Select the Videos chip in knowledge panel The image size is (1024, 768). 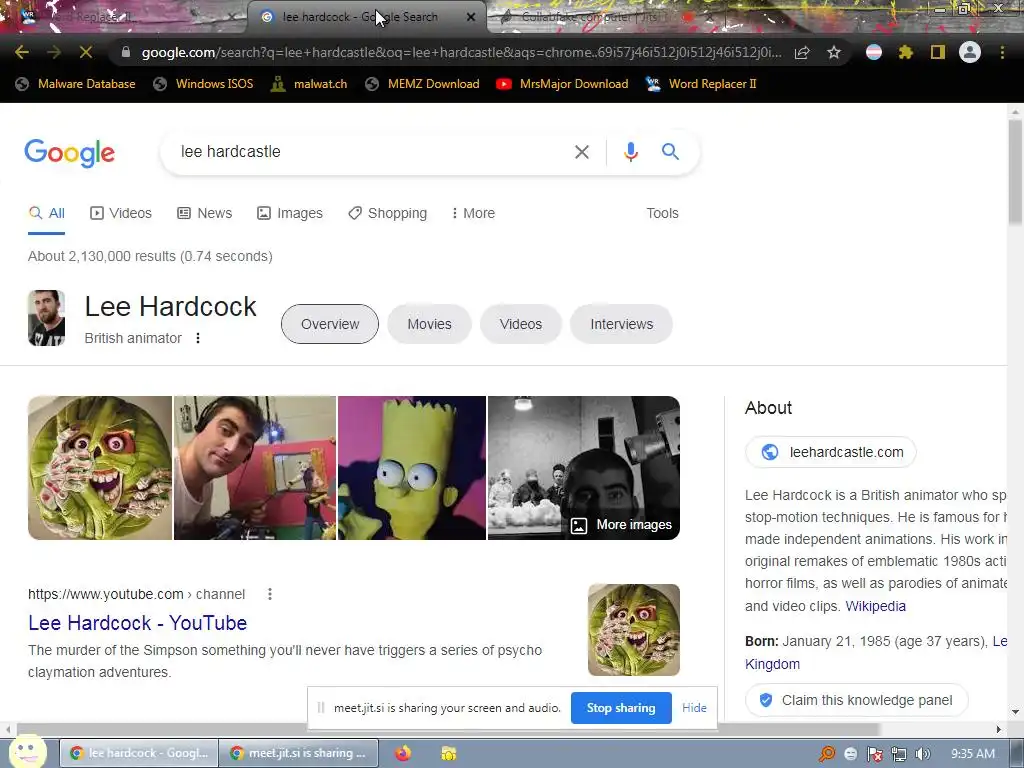[x=520, y=324]
